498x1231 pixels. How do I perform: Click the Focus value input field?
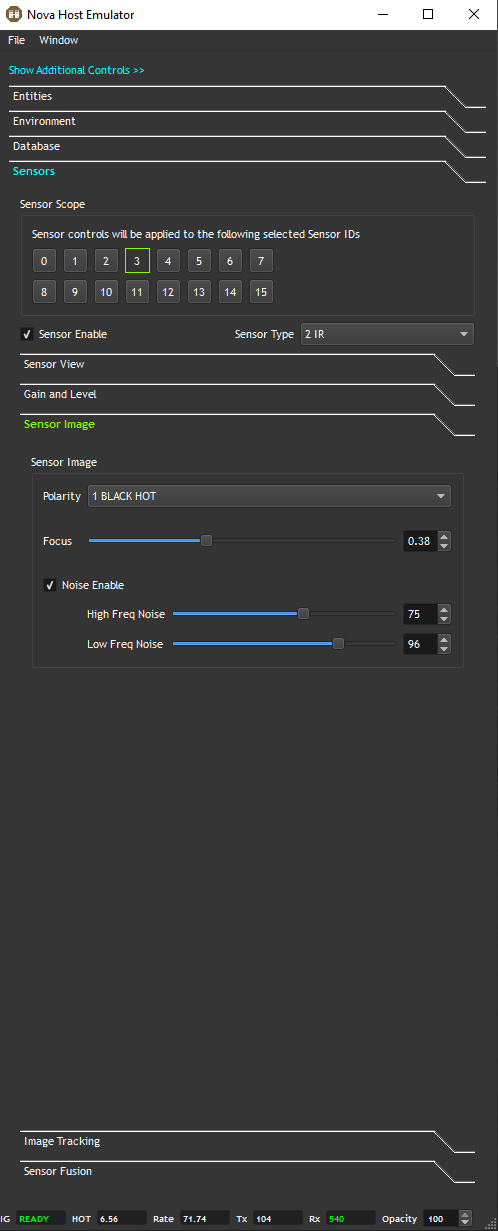pos(420,541)
